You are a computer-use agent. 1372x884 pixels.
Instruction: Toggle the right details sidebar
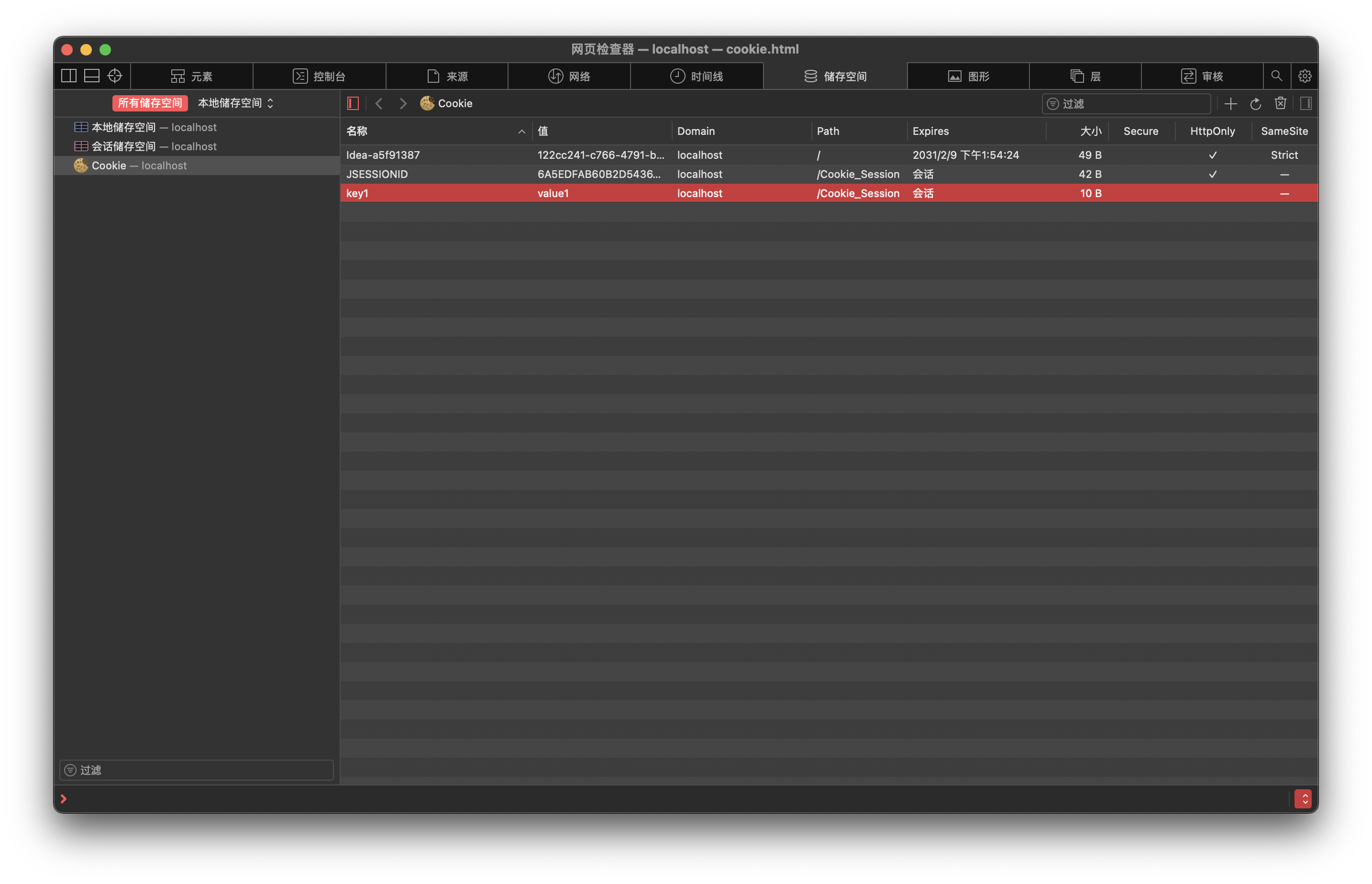pyautogui.click(x=1306, y=103)
